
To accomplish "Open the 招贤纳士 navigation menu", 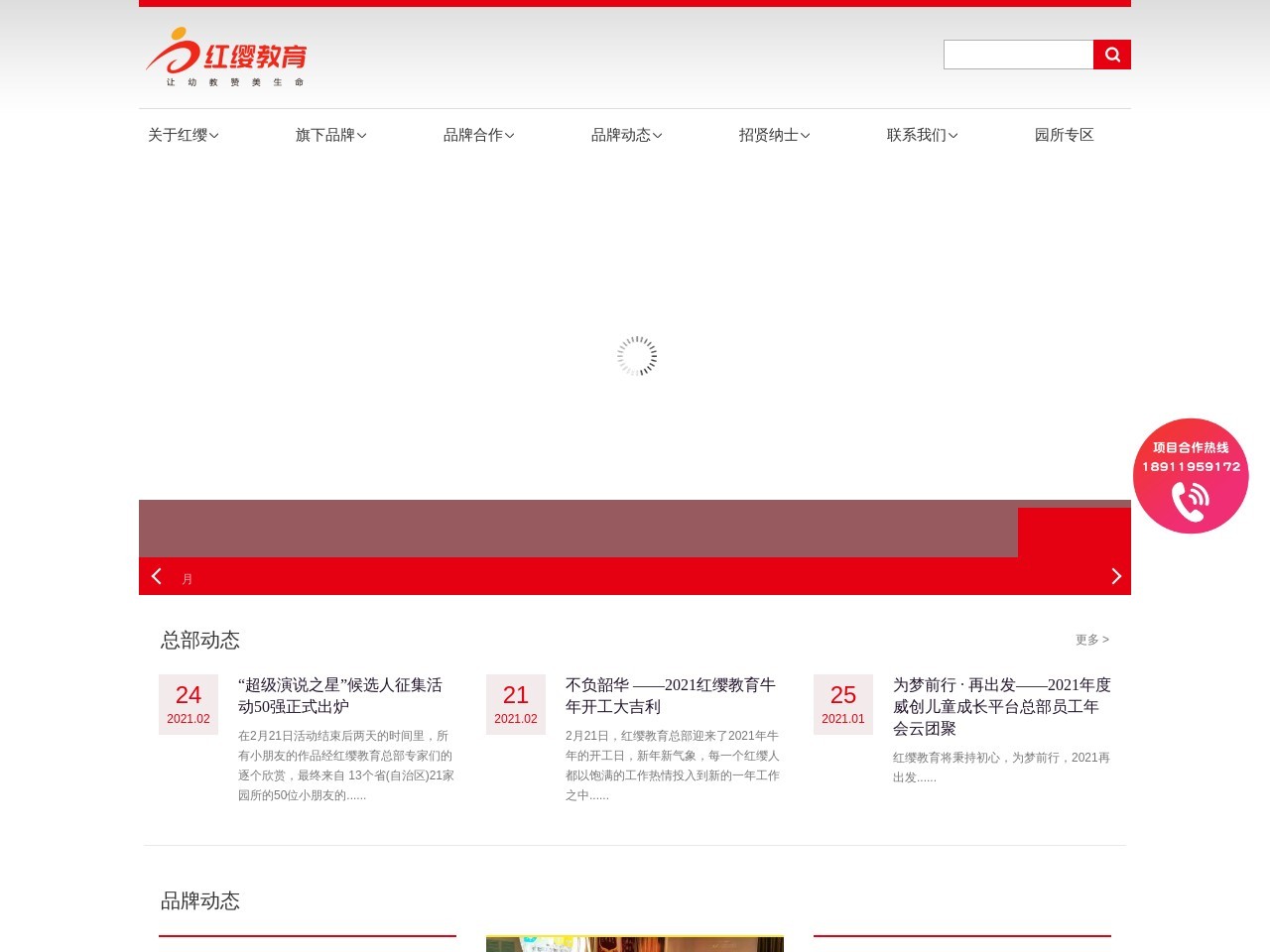I will (x=774, y=135).
